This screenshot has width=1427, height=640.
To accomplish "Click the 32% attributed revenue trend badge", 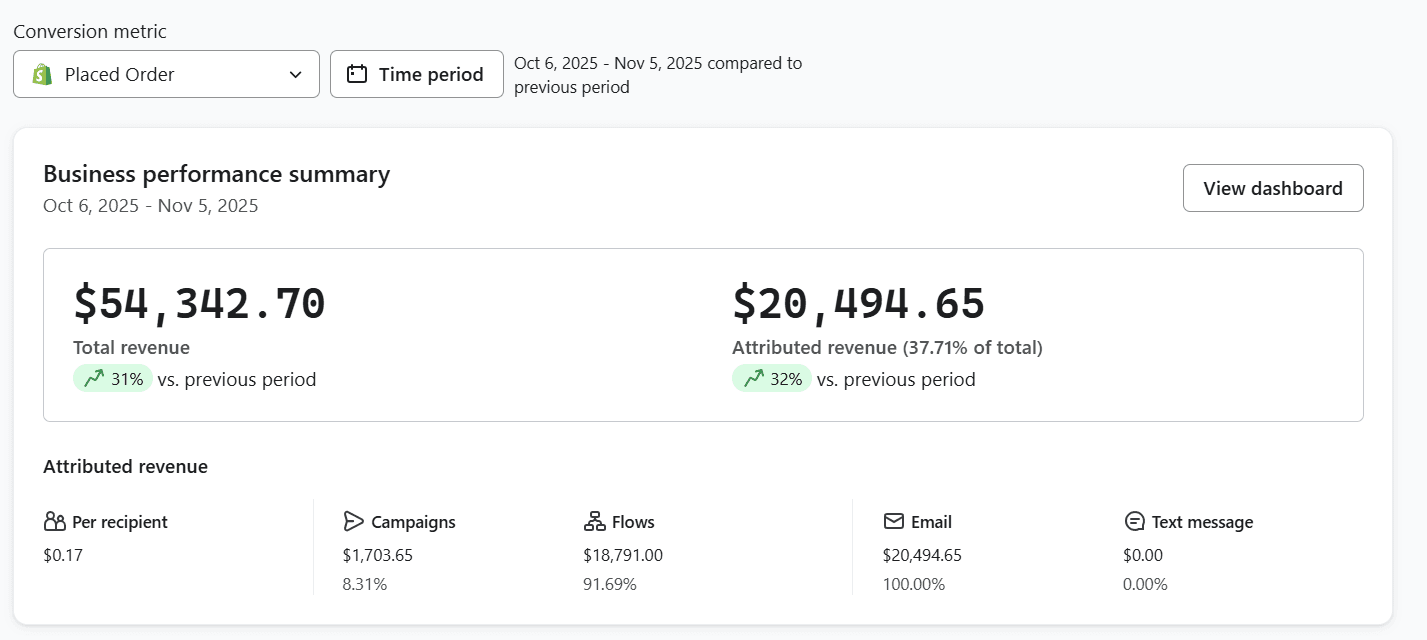I will click(x=772, y=379).
